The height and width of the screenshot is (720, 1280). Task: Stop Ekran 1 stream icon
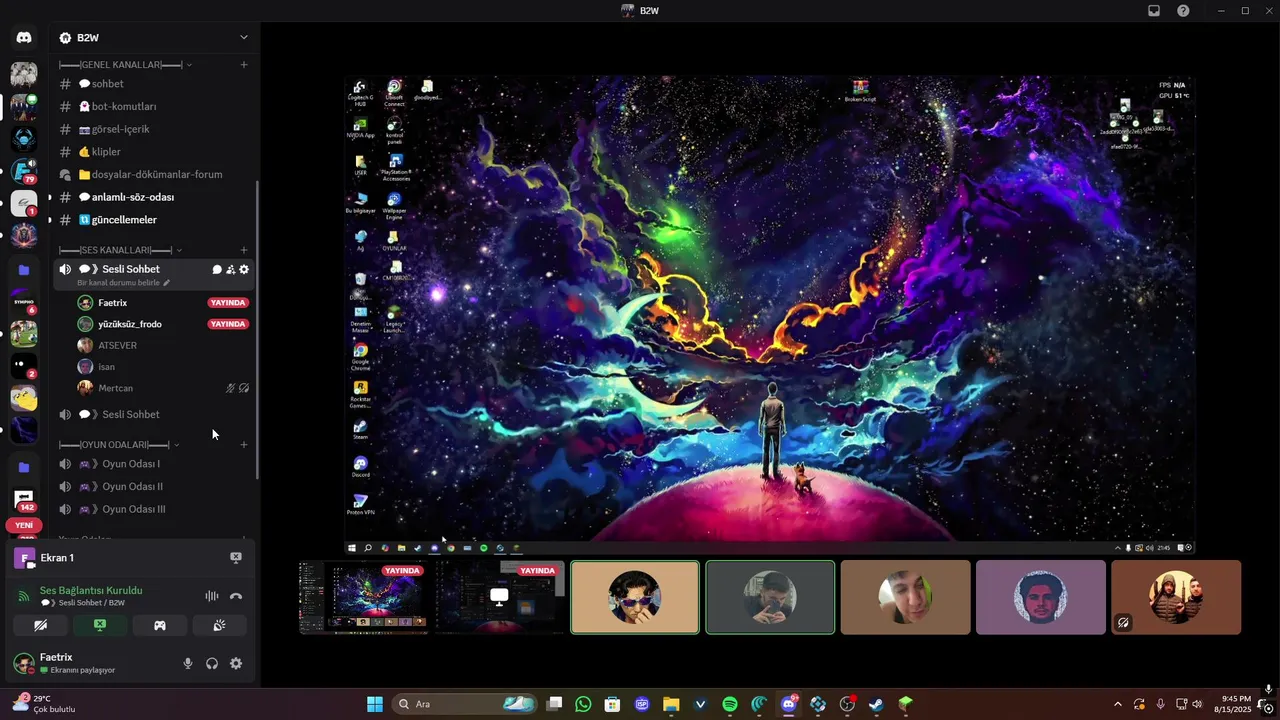pos(236,558)
